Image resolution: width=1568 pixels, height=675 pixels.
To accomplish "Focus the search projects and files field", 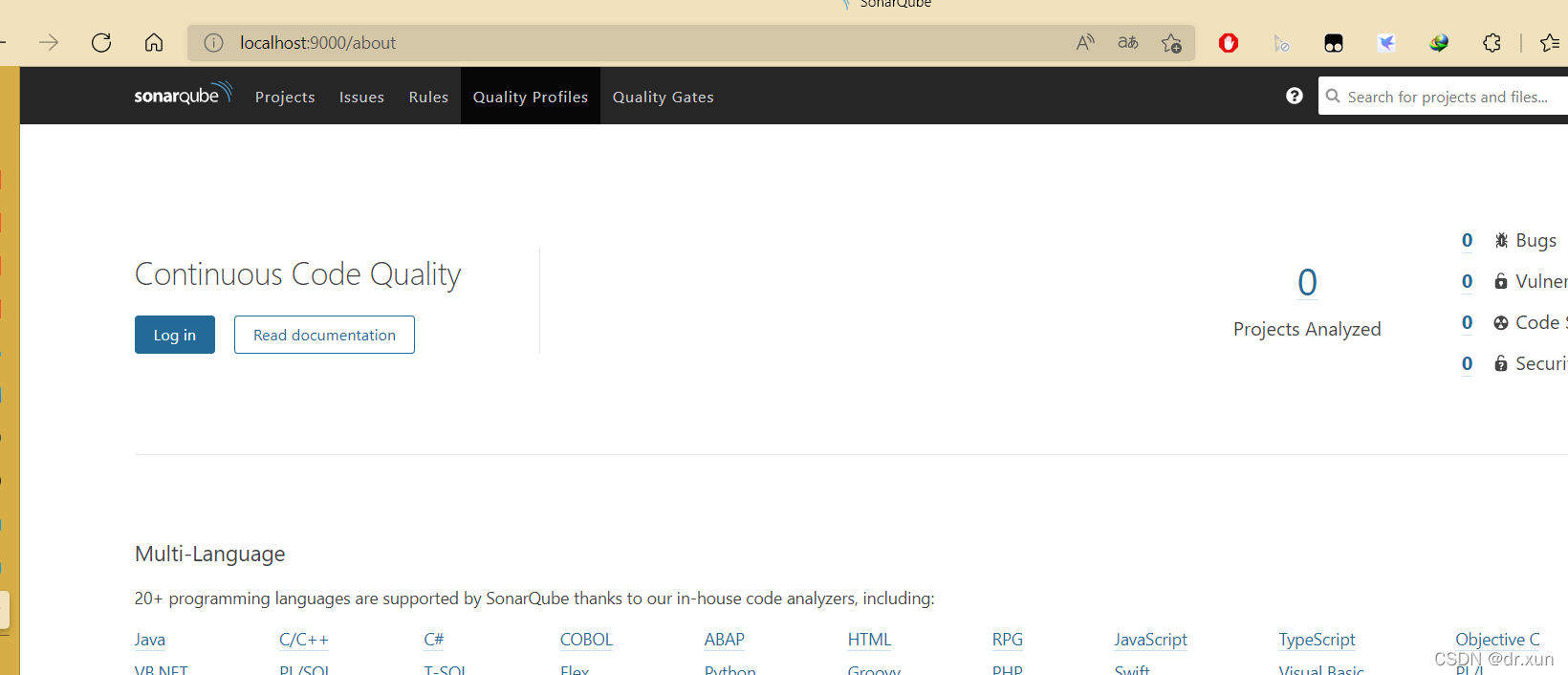I will click(x=1444, y=96).
